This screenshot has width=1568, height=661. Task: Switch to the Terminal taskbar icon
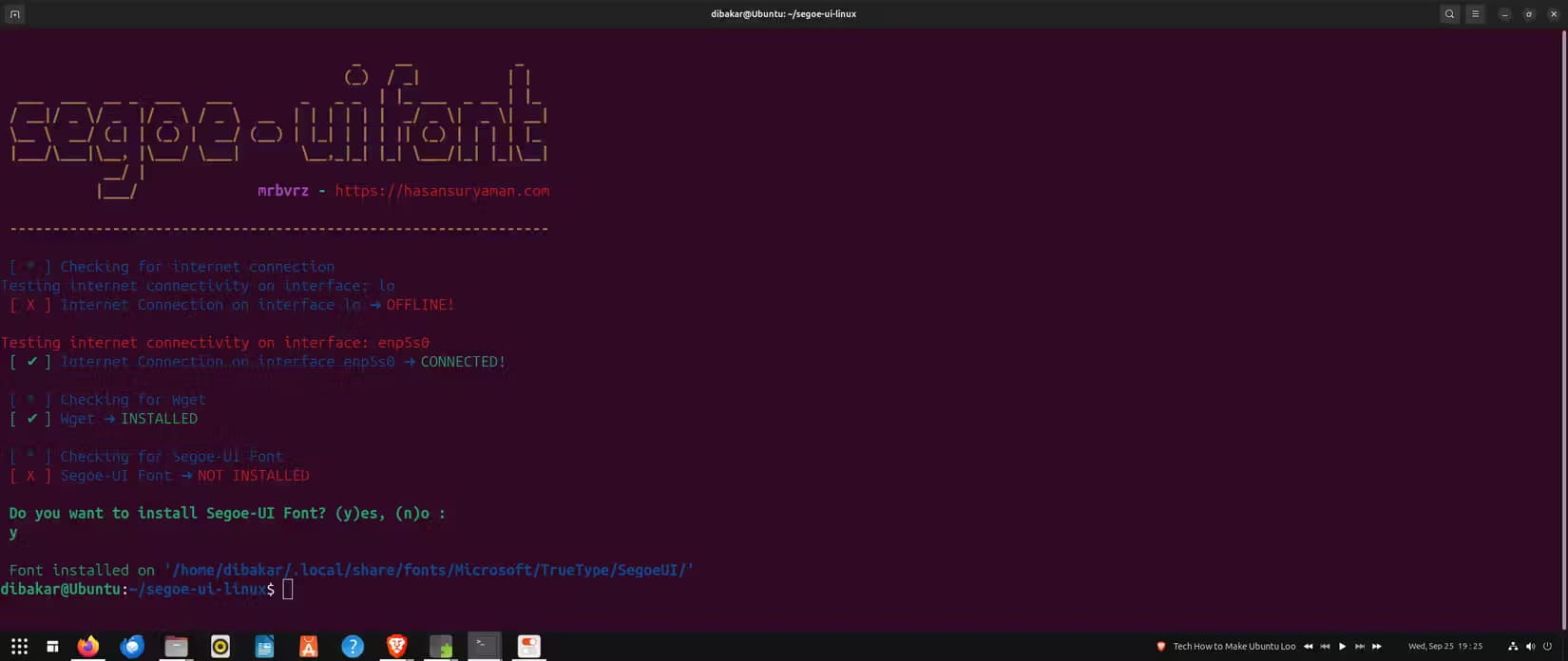point(485,647)
